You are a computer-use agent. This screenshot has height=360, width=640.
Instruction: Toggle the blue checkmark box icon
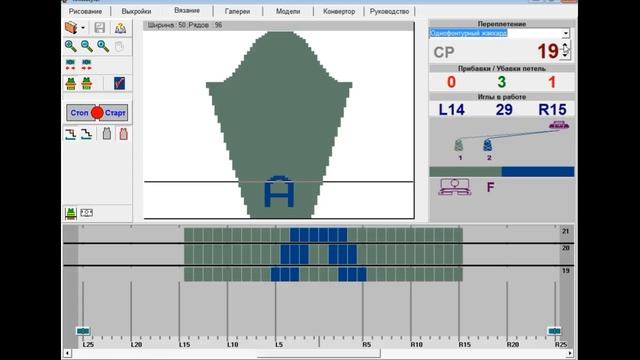120,83
